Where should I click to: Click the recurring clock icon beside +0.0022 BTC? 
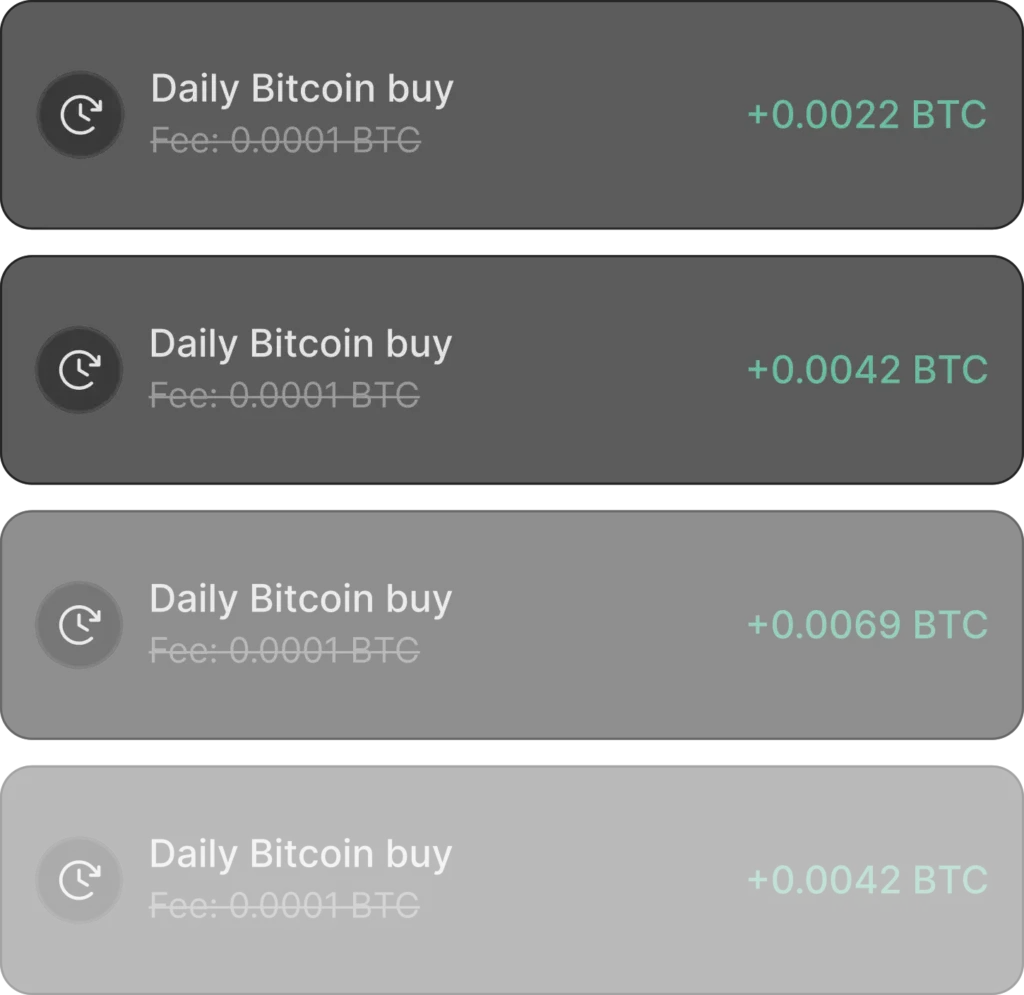[80, 115]
